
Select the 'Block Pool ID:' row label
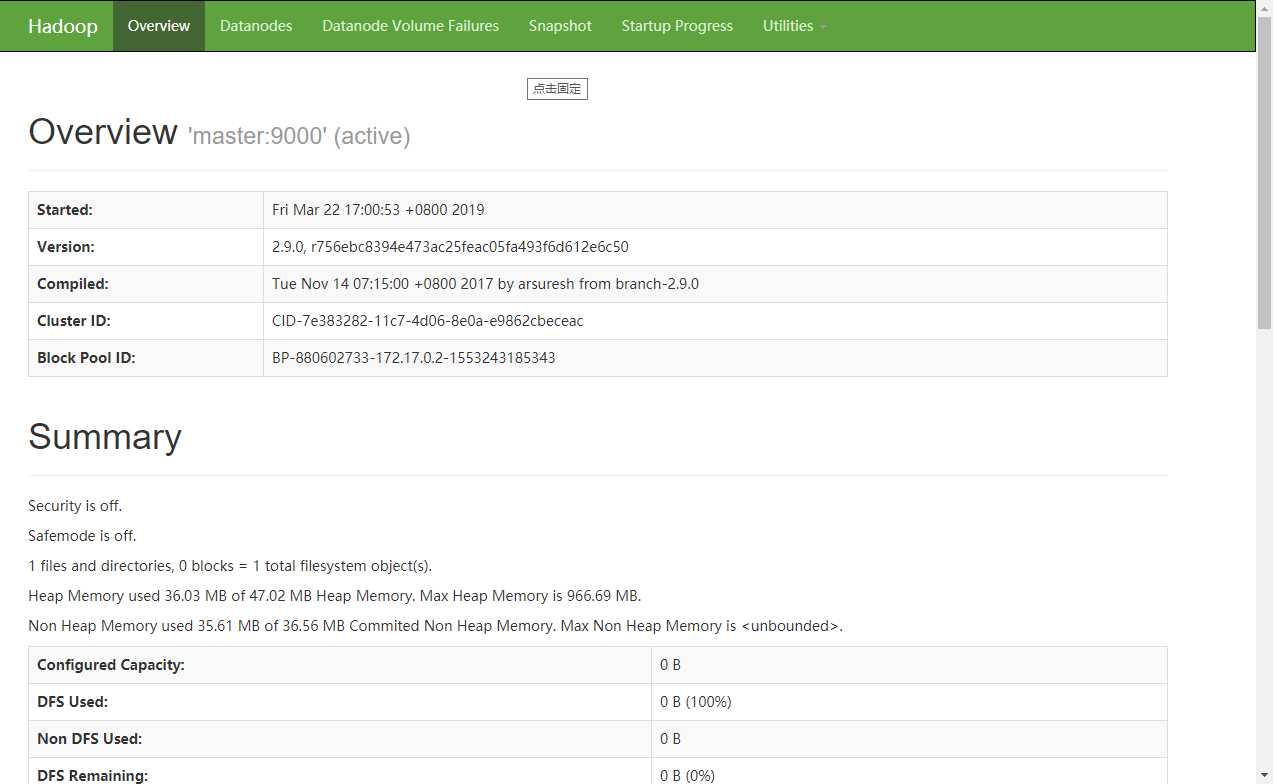86,358
